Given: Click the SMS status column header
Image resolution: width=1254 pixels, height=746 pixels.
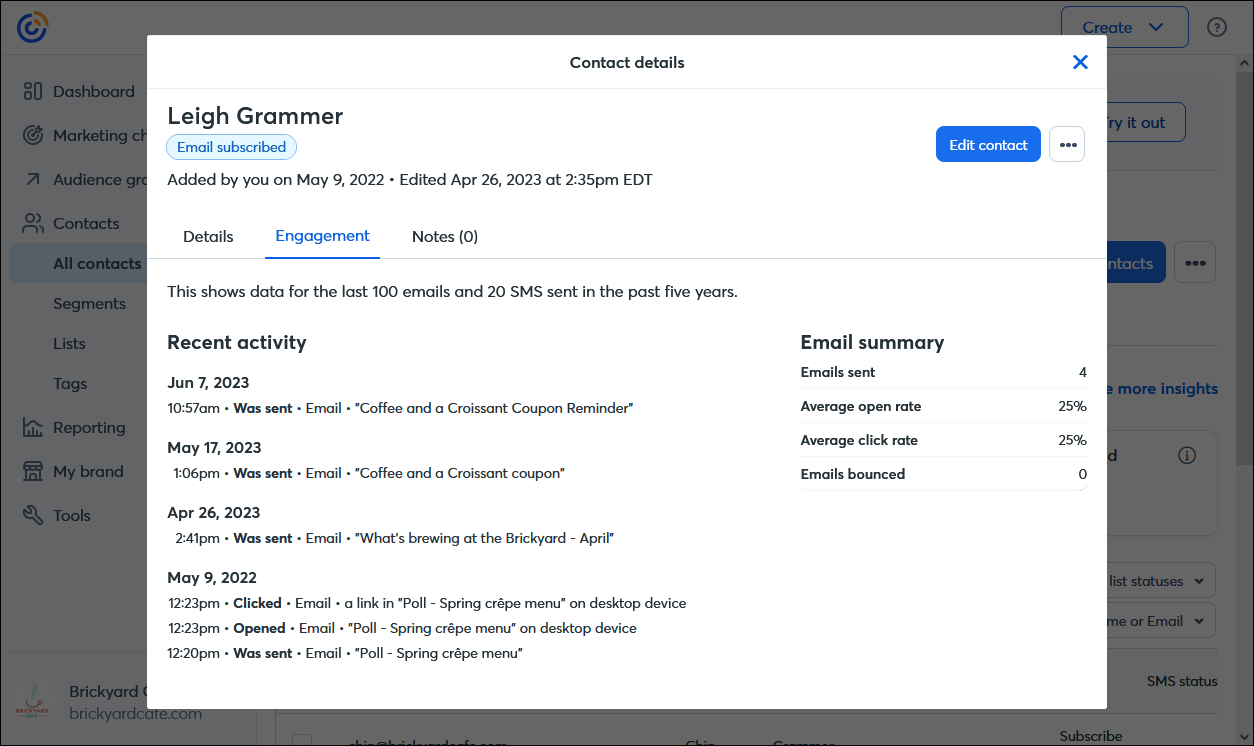Looking at the screenshot, I should pyautogui.click(x=1182, y=681).
